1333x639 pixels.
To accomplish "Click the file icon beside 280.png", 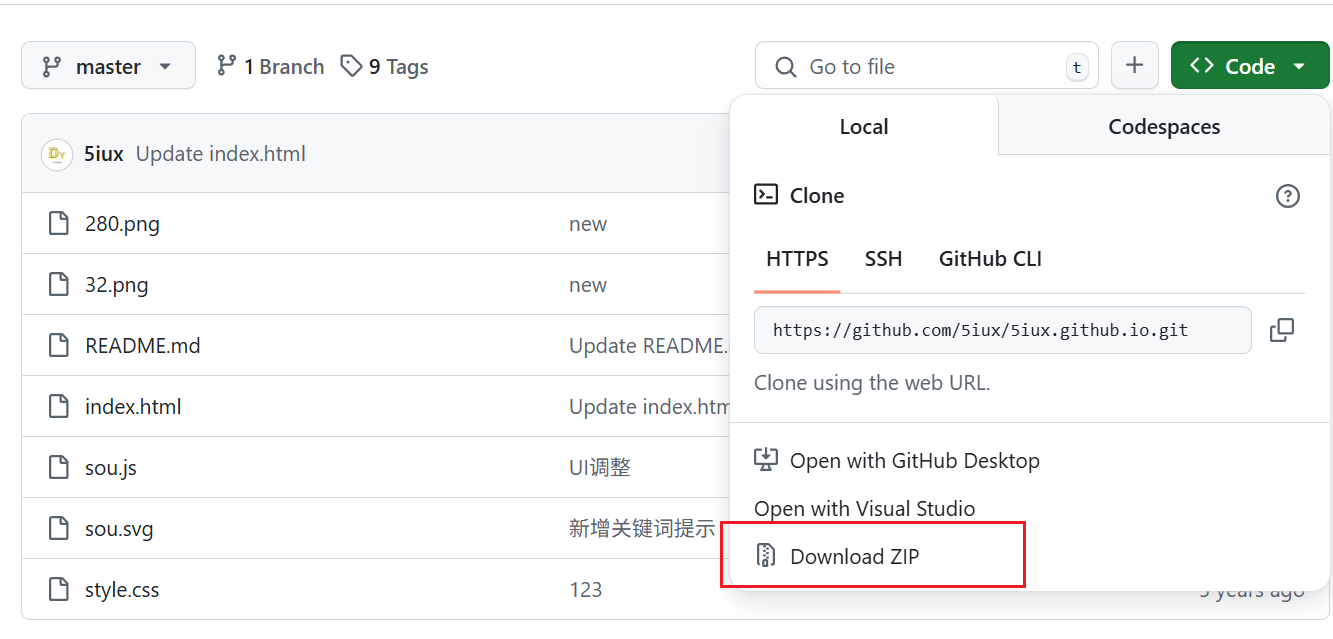I will [59, 224].
